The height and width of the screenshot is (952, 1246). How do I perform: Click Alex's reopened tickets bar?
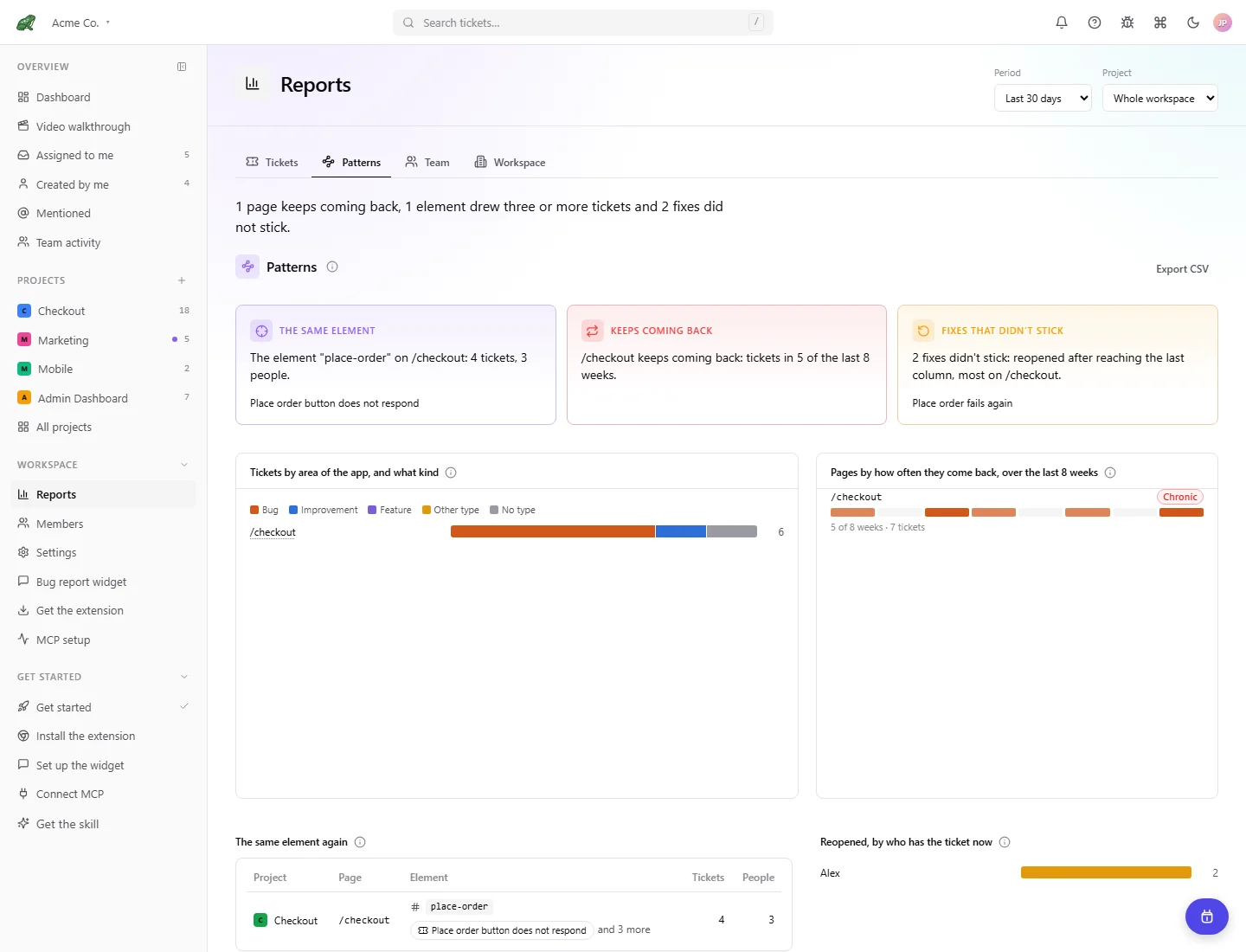(x=1106, y=872)
